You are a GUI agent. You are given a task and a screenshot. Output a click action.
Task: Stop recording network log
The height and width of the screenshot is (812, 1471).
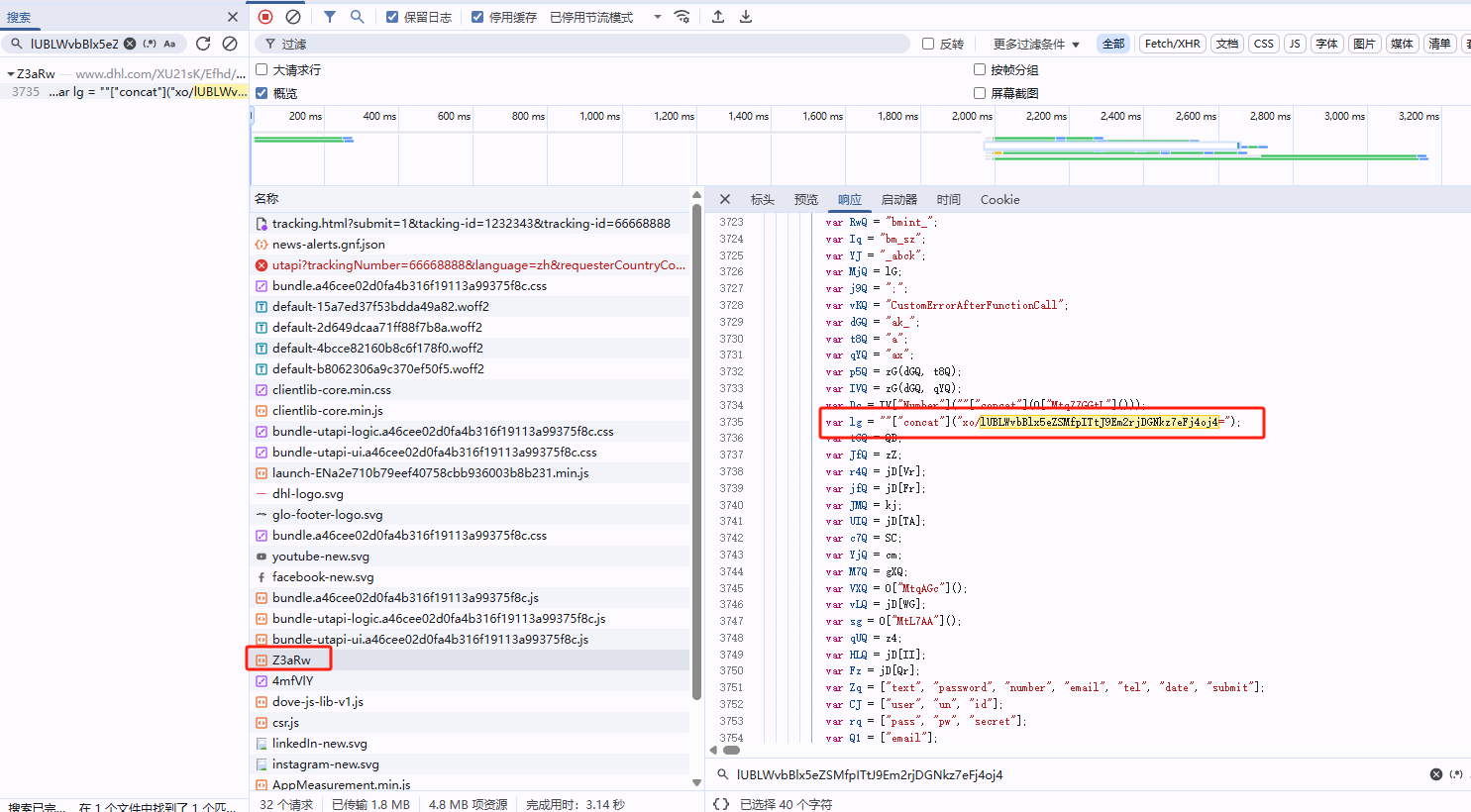pos(265,17)
